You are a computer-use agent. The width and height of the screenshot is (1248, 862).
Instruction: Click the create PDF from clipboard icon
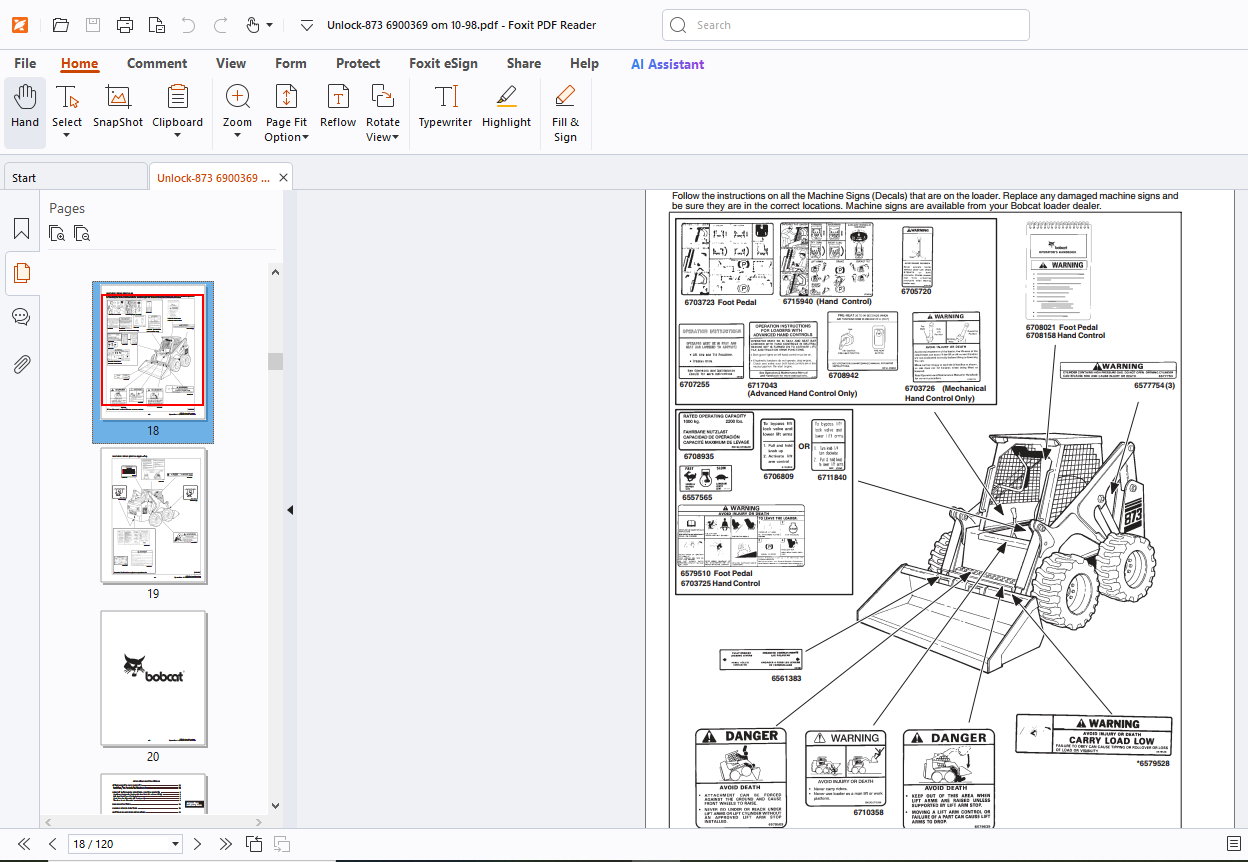coord(156,25)
